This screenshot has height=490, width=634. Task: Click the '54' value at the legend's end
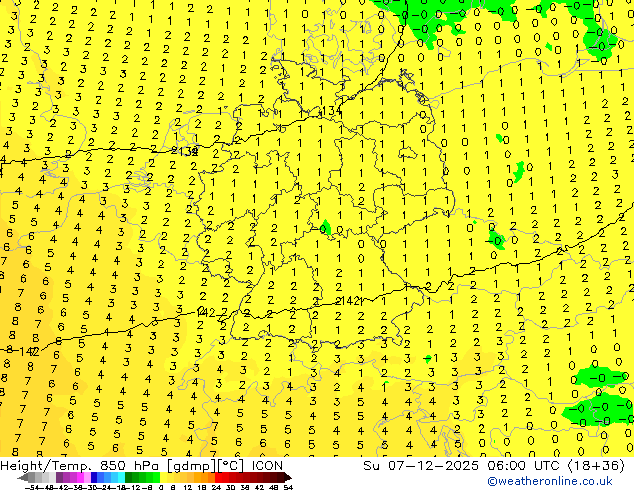tap(288, 487)
